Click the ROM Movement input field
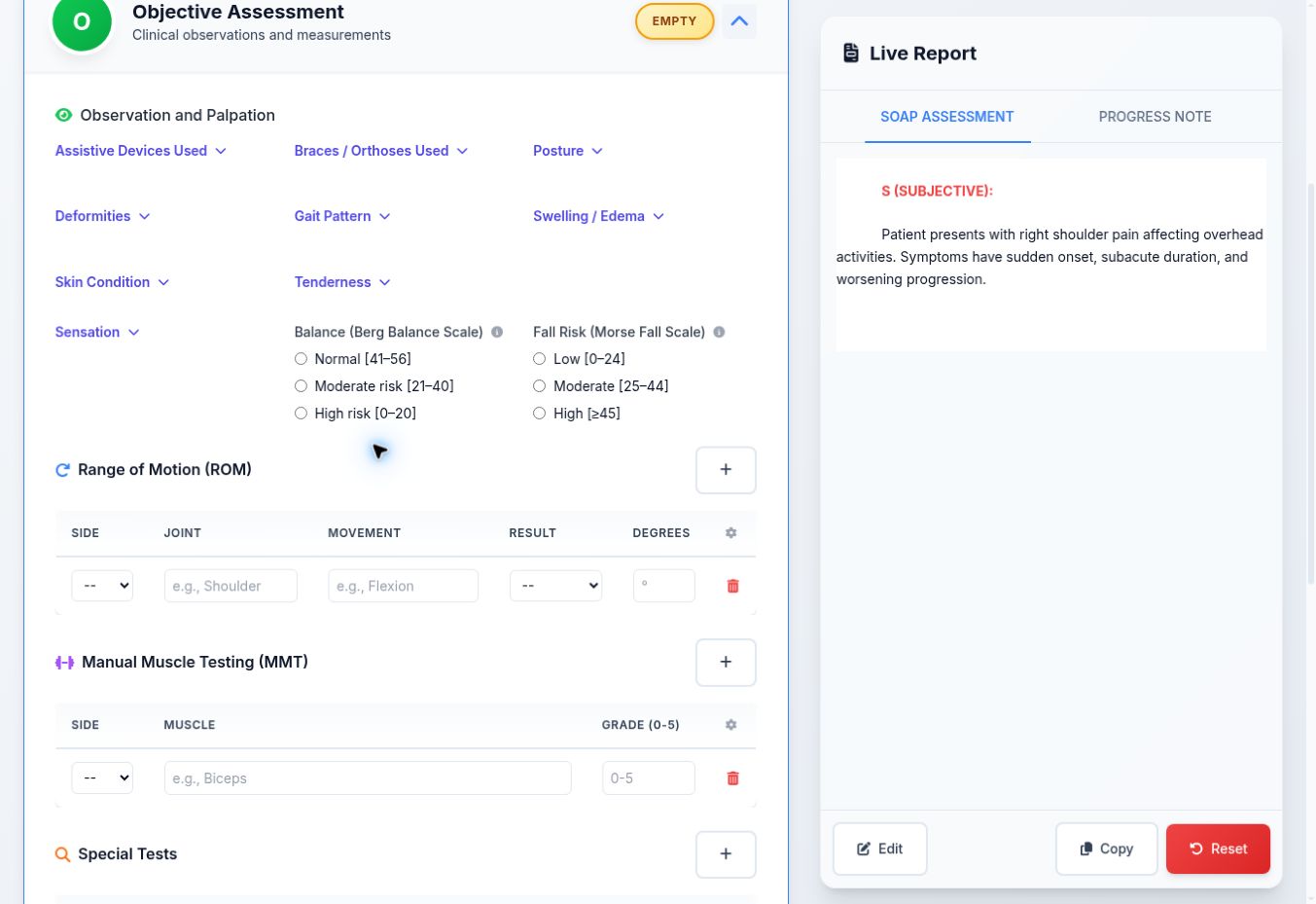 (403, 586)
